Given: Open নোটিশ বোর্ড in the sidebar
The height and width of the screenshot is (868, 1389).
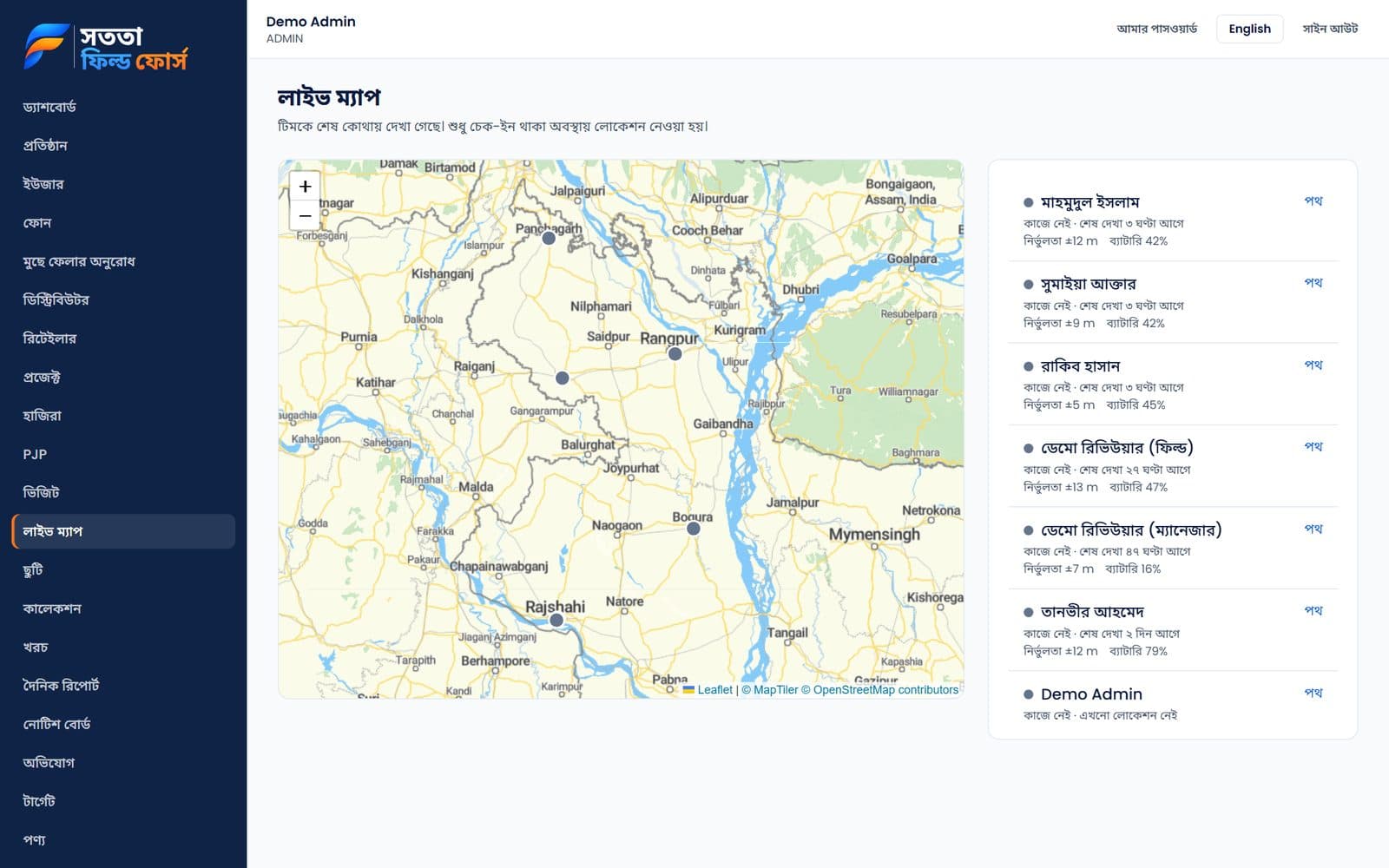Looking at the screenshot, I should point(123,724).
